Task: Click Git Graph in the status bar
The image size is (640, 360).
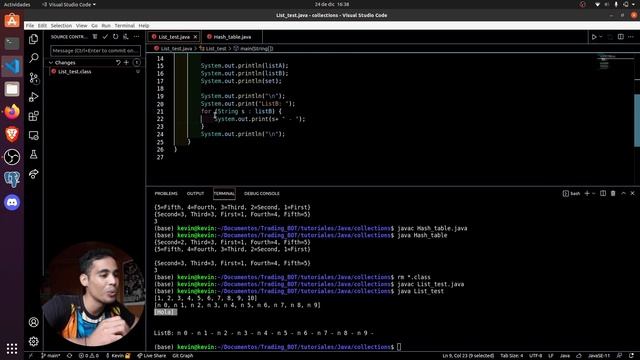Action: (x=182, y=356)
